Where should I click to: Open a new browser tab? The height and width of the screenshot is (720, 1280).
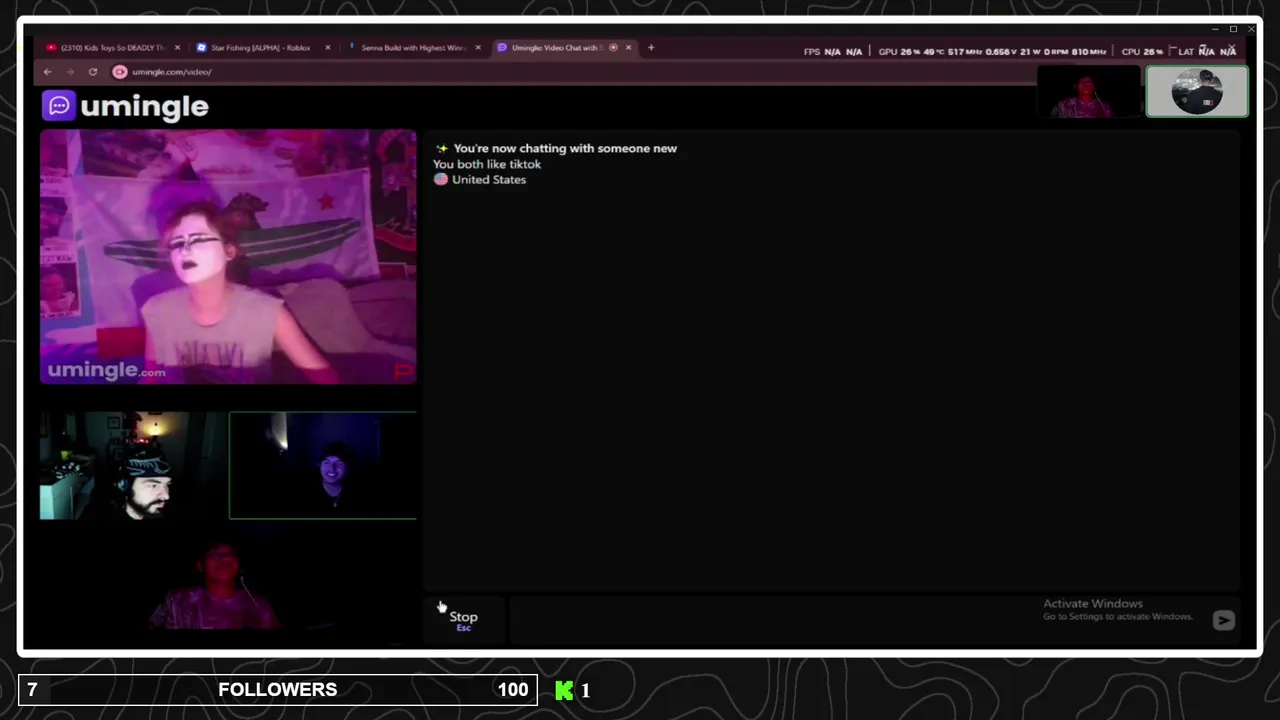pos(651,47)
